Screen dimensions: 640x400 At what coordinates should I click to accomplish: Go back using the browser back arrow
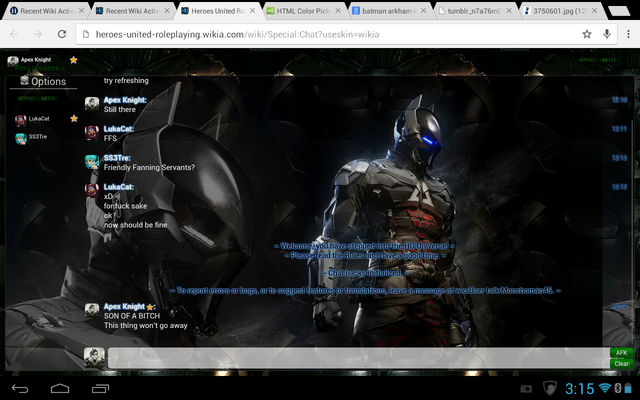[14, 34]
